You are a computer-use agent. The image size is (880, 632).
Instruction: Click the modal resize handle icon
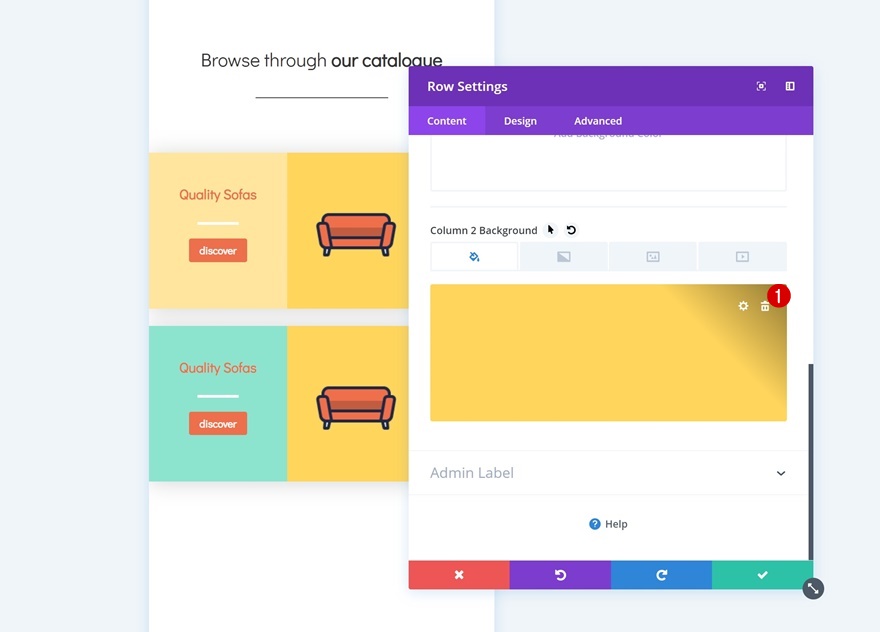click(813, 588)
